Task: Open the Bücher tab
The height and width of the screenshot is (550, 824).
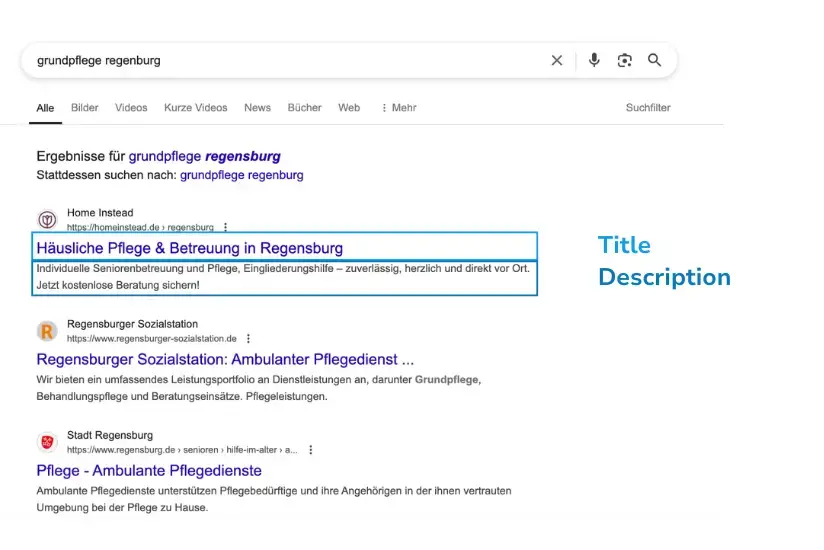Action: tap(304, 108)
